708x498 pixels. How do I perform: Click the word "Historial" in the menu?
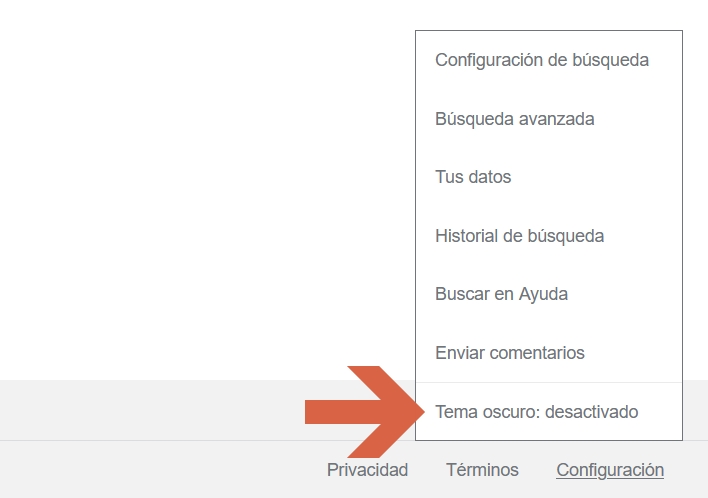pos(468,236)
